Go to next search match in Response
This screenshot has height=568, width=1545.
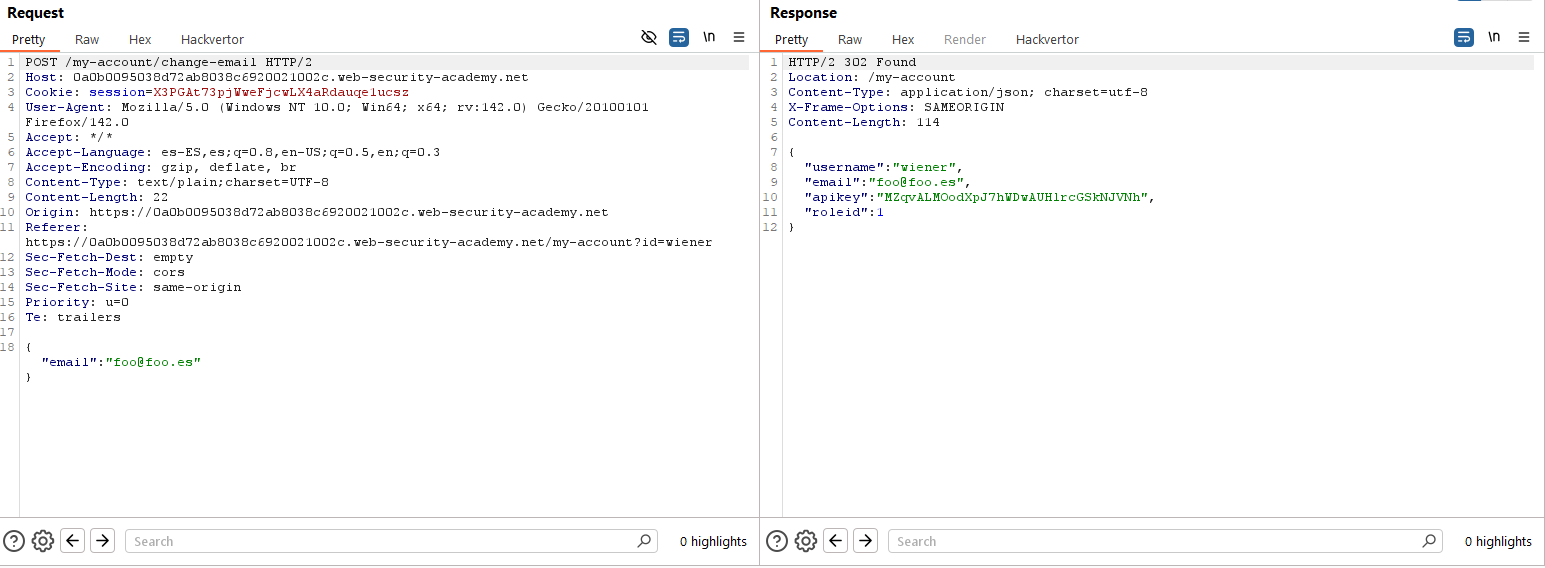pyautogui.click(x=865, y=541)
